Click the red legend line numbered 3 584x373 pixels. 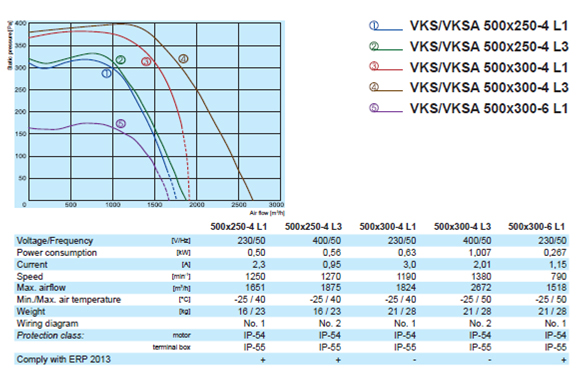(386, 67)
